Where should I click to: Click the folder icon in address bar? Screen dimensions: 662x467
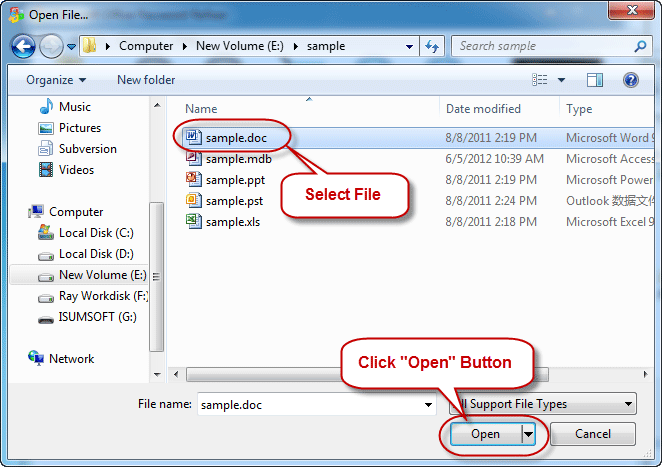(x=90, y=46)
